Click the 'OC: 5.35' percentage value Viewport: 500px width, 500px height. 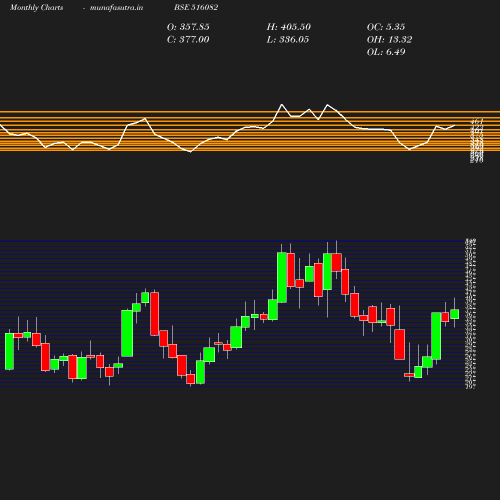pyautogui.click(x=386, y=27)
